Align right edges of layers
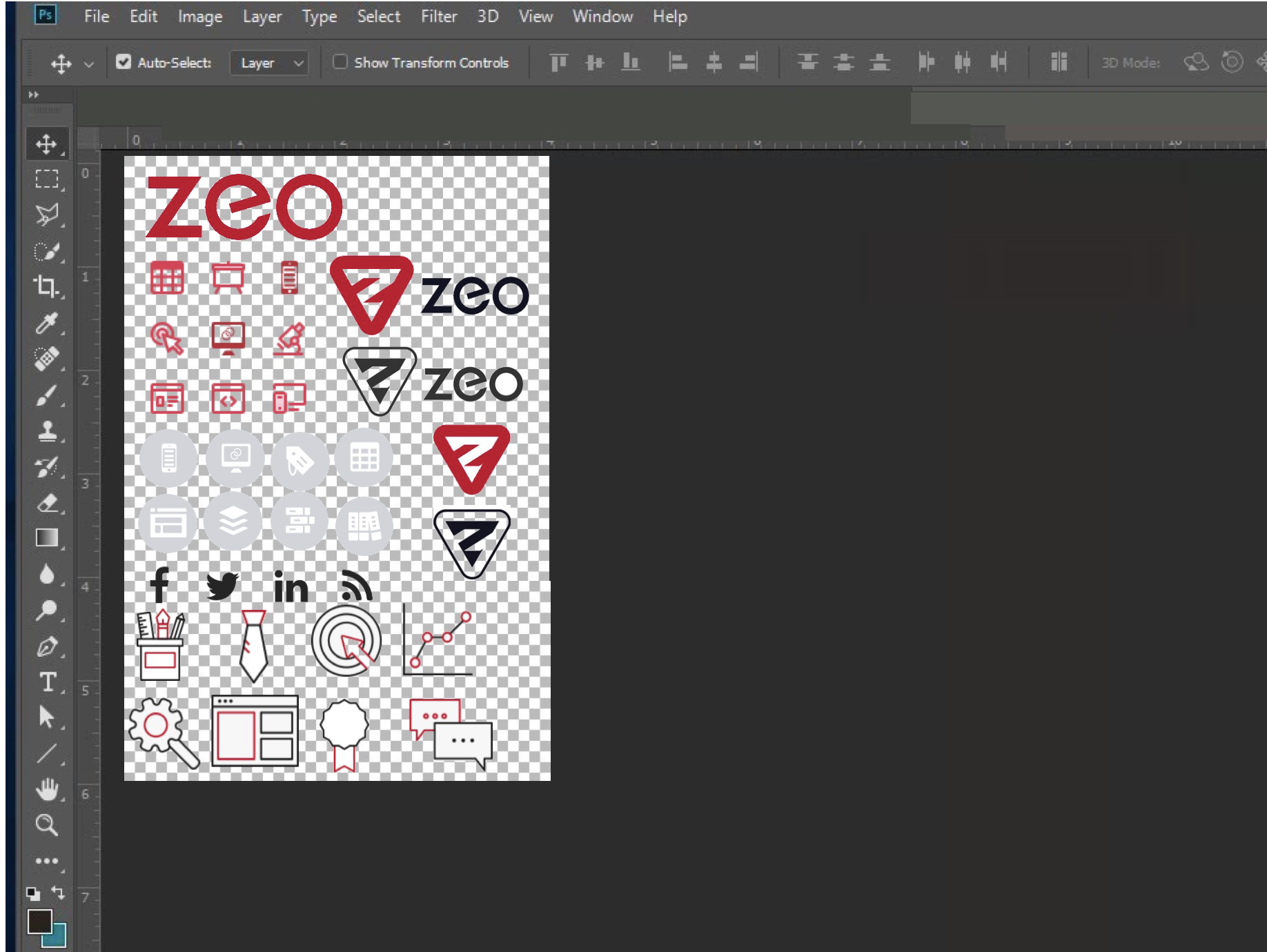Viewport: 1267px width, 952px height. click(x=749, y=63)
